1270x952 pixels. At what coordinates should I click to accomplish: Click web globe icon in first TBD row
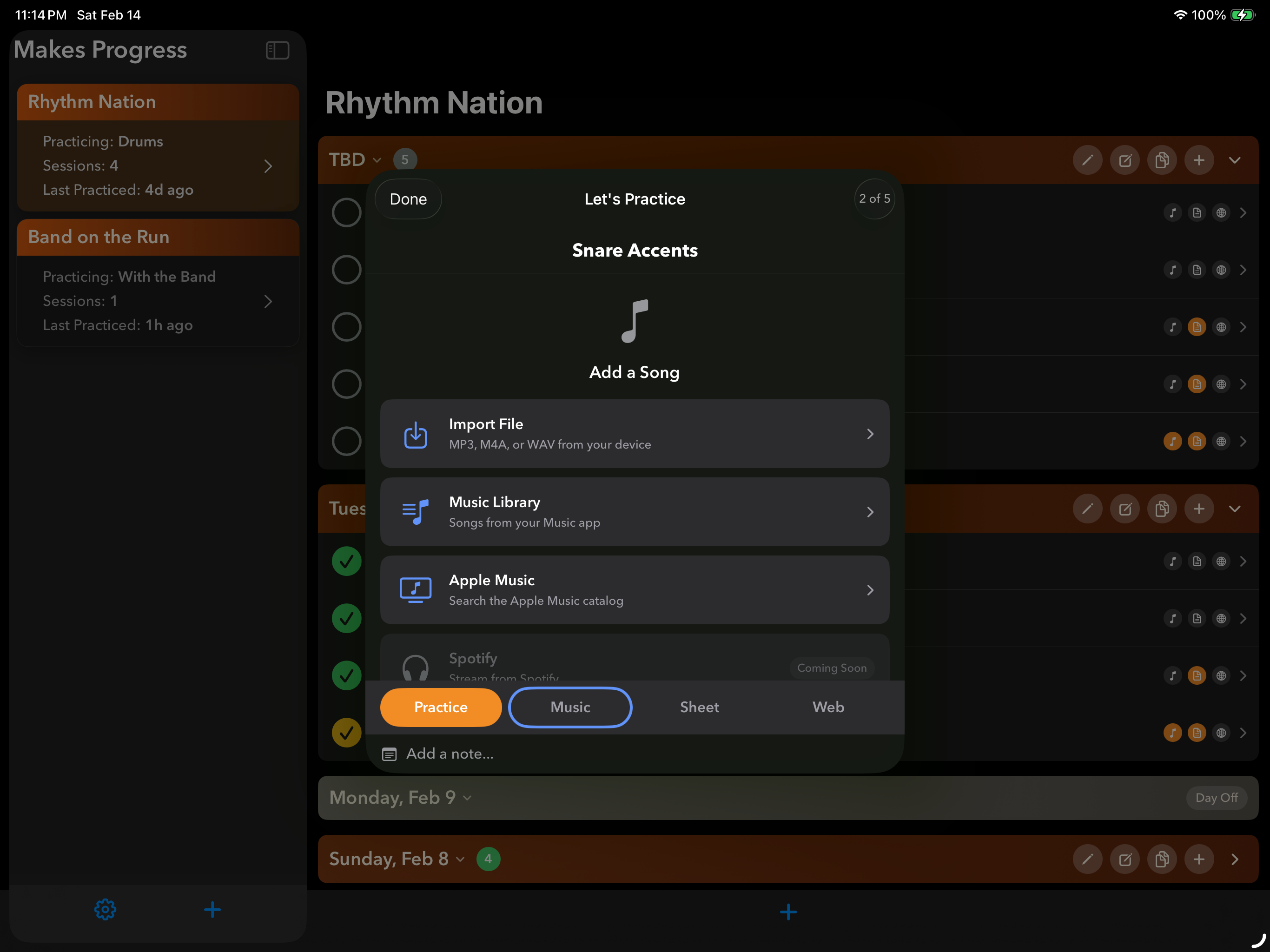pos(1221,213)
